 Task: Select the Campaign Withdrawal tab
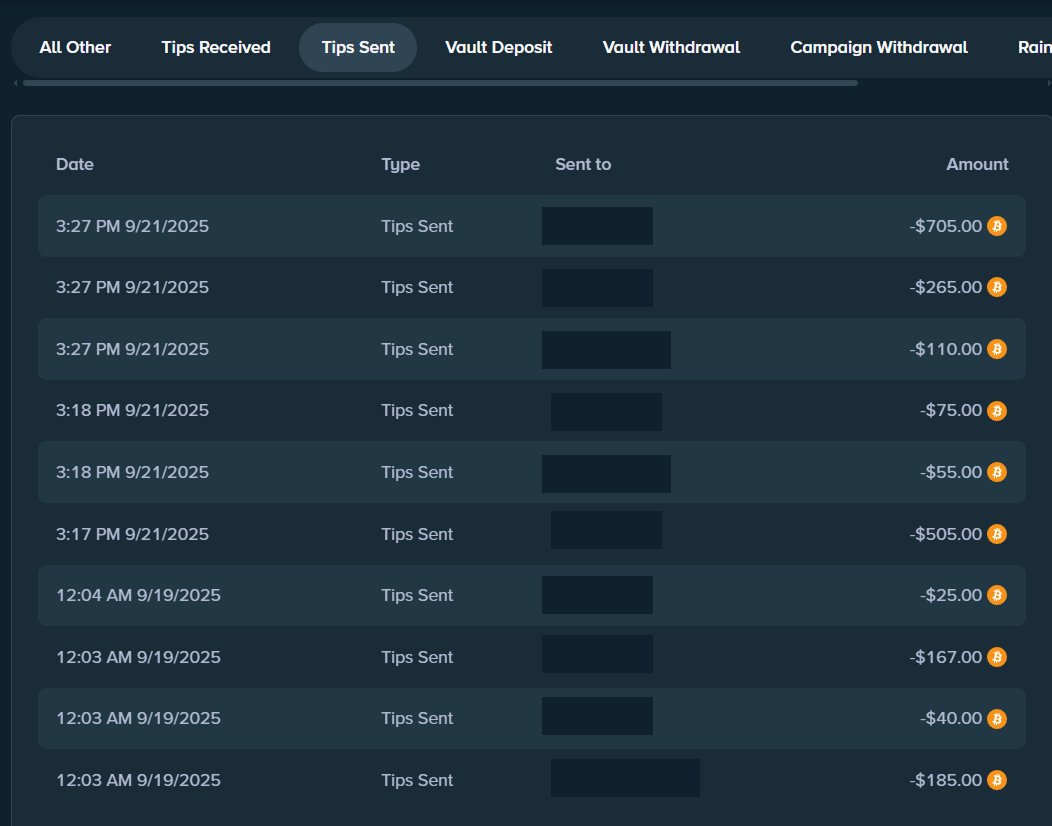(x=878, y=47)
